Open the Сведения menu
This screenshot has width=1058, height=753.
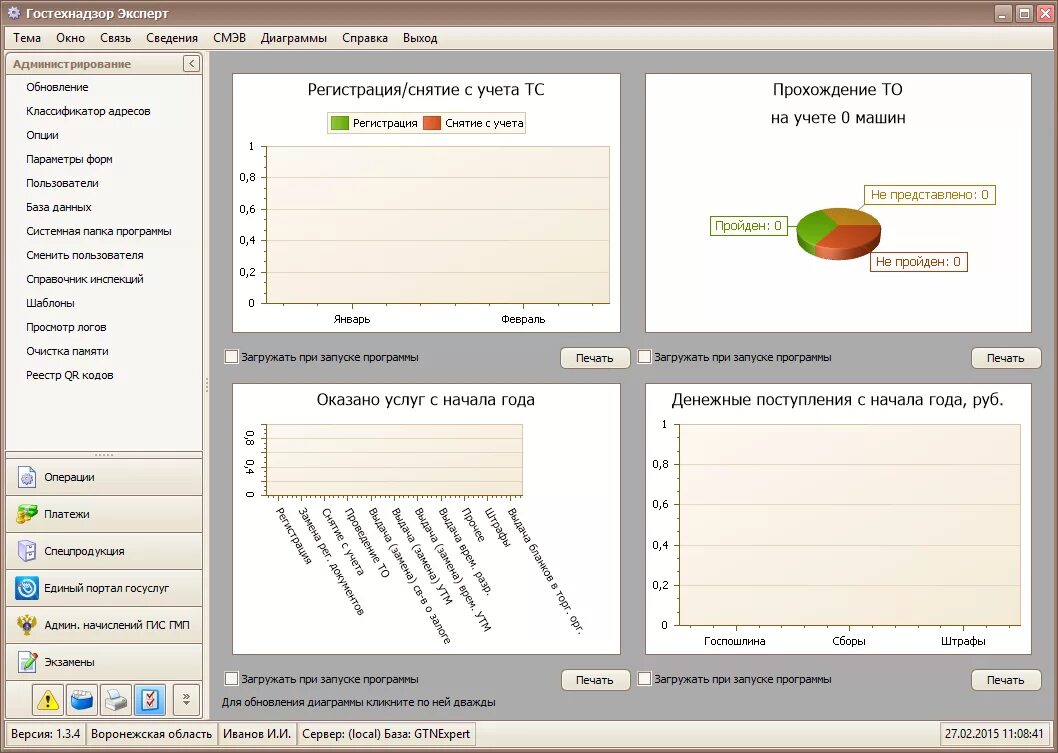coord(172,38)
